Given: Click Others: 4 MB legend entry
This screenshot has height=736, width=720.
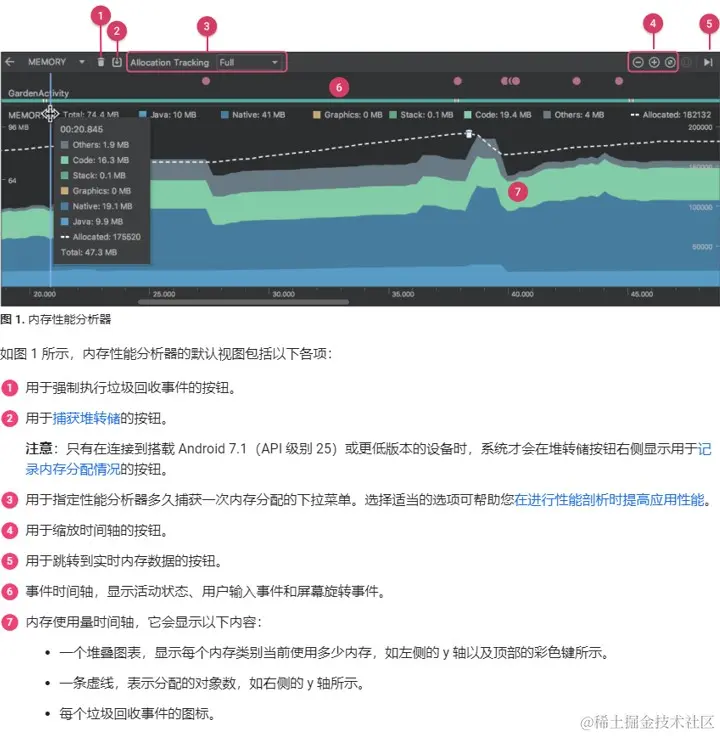Looking at the screenshot, I should tap(574, 115).
